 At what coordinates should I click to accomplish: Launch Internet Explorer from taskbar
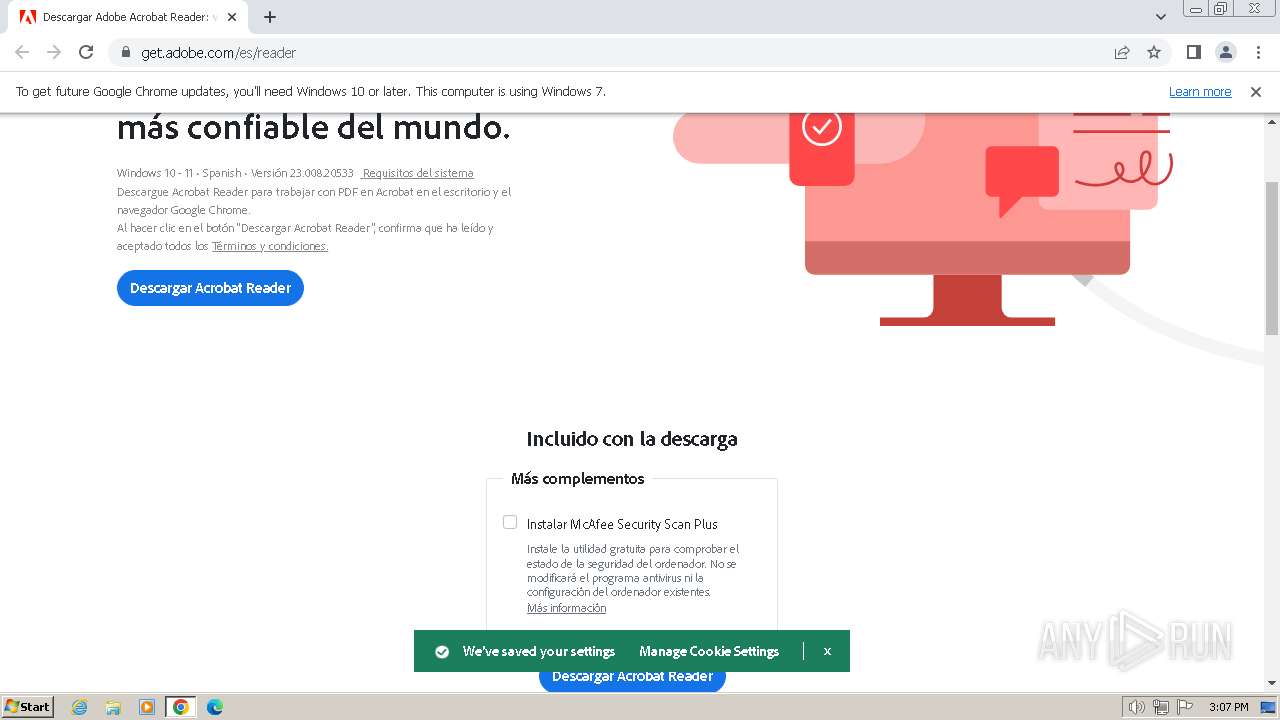[x=80, y=707]
